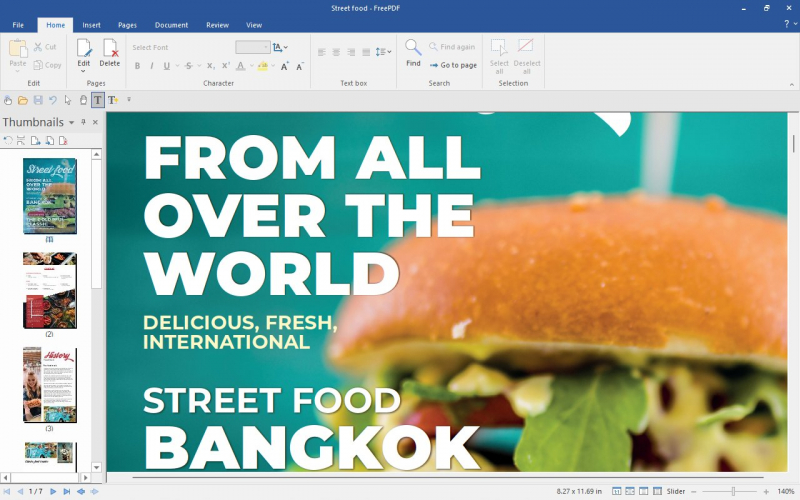Center align text
The width and height of the screenshot is (800, 500).
[x=336, y=52]
